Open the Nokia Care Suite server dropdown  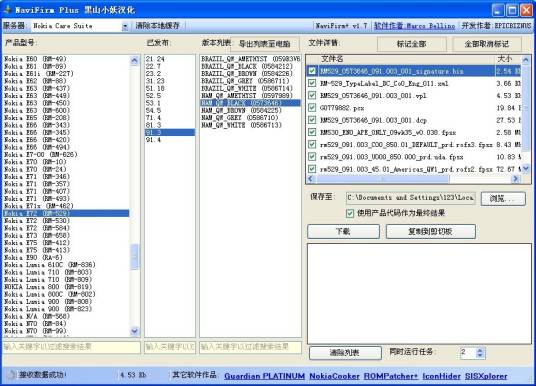125,26
